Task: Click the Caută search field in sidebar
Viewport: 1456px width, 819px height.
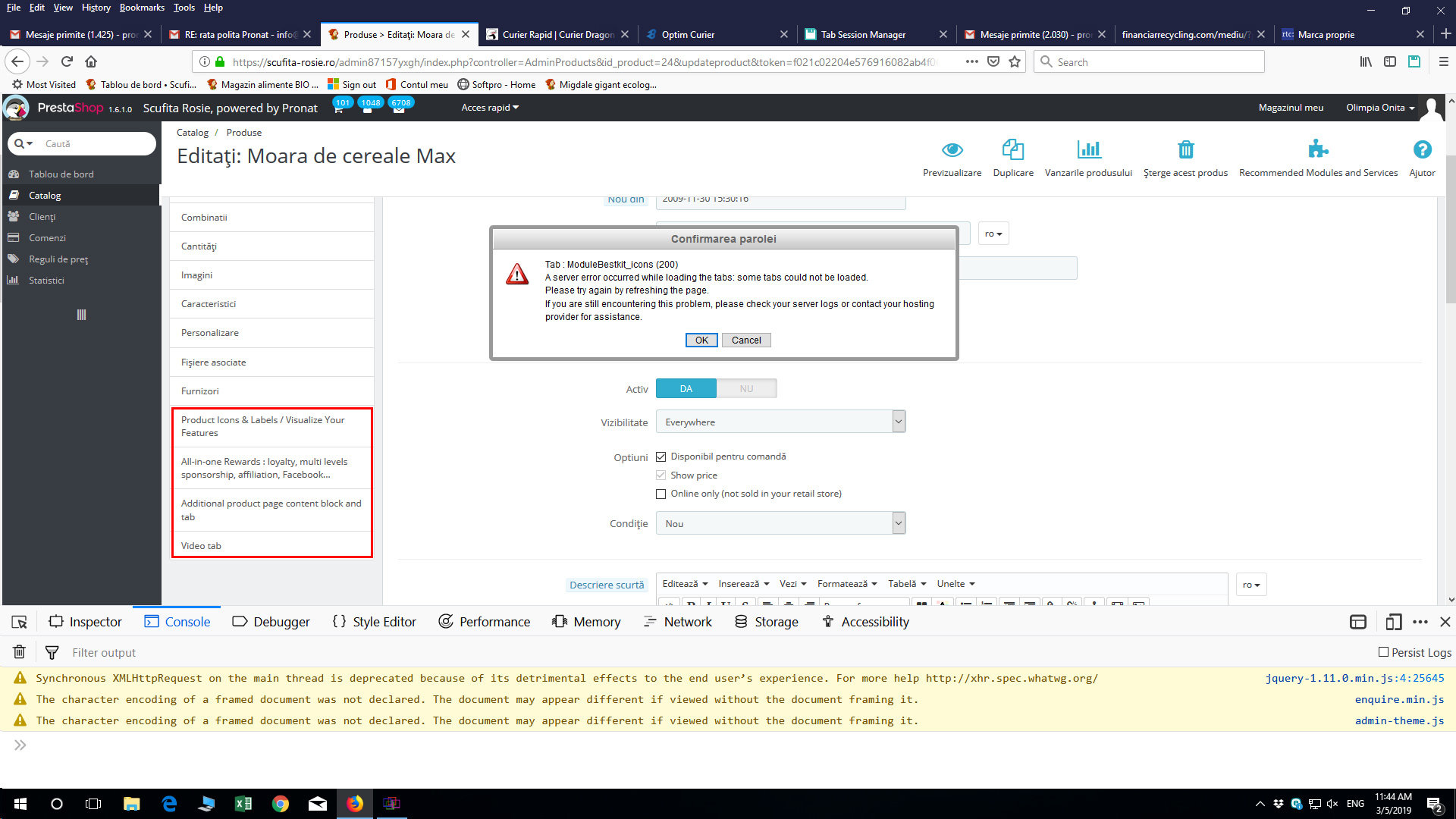Action: (91, 143)
